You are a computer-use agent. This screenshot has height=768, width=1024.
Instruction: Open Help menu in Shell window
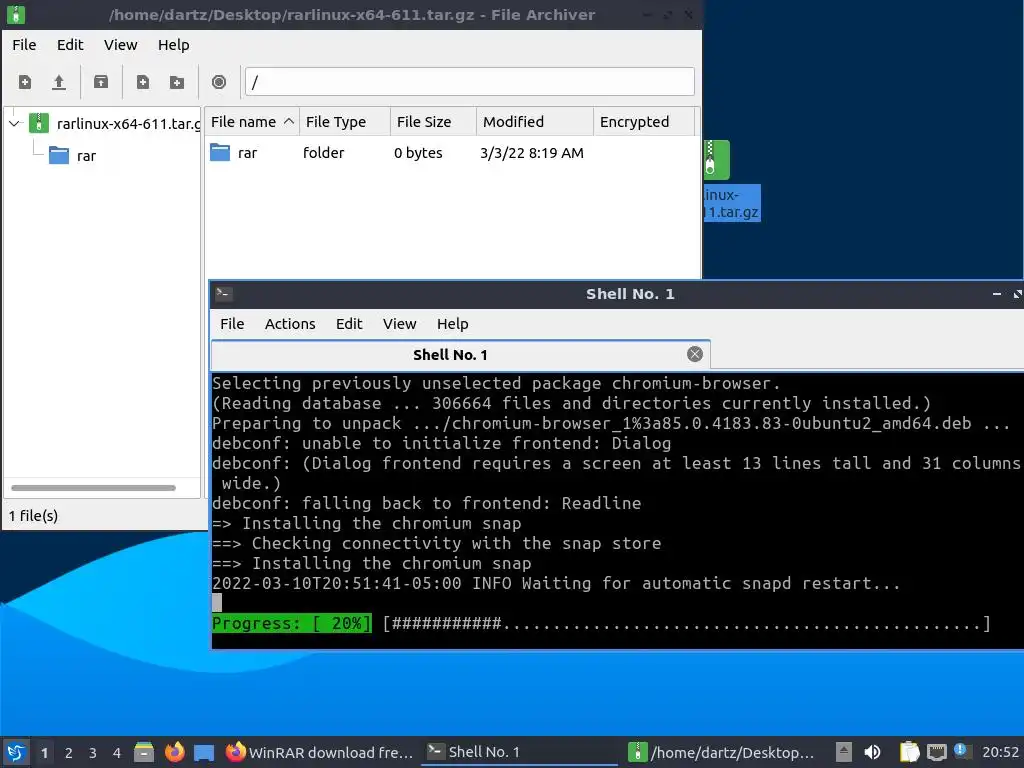(453, 324)
